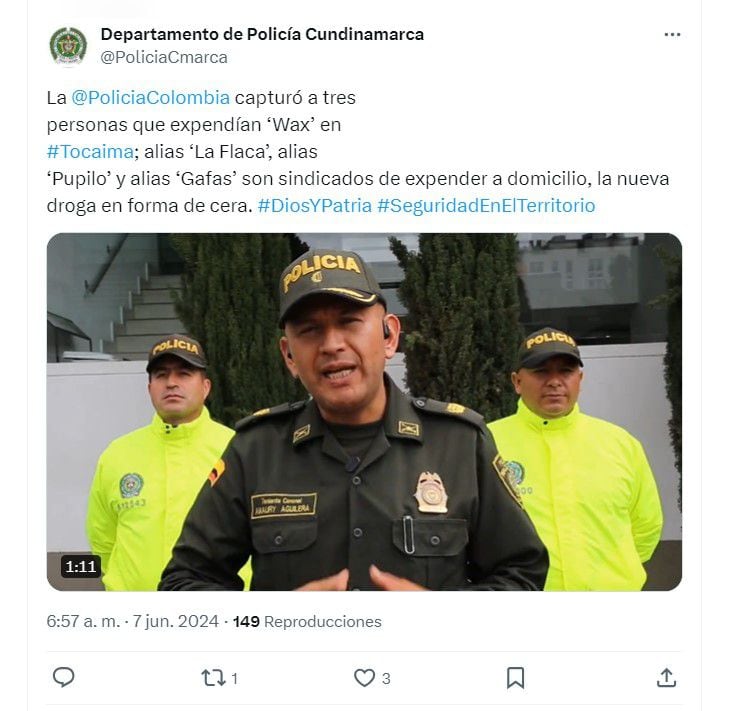
Task: Open the @PoliciaColombia mention link
Action: (150, 98)
